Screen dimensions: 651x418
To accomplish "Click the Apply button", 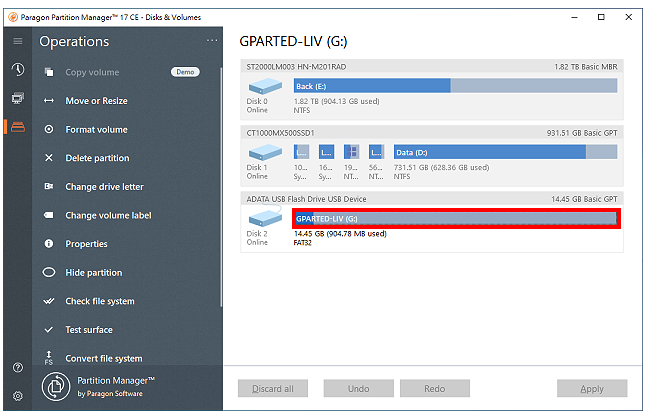I will 592,389.
